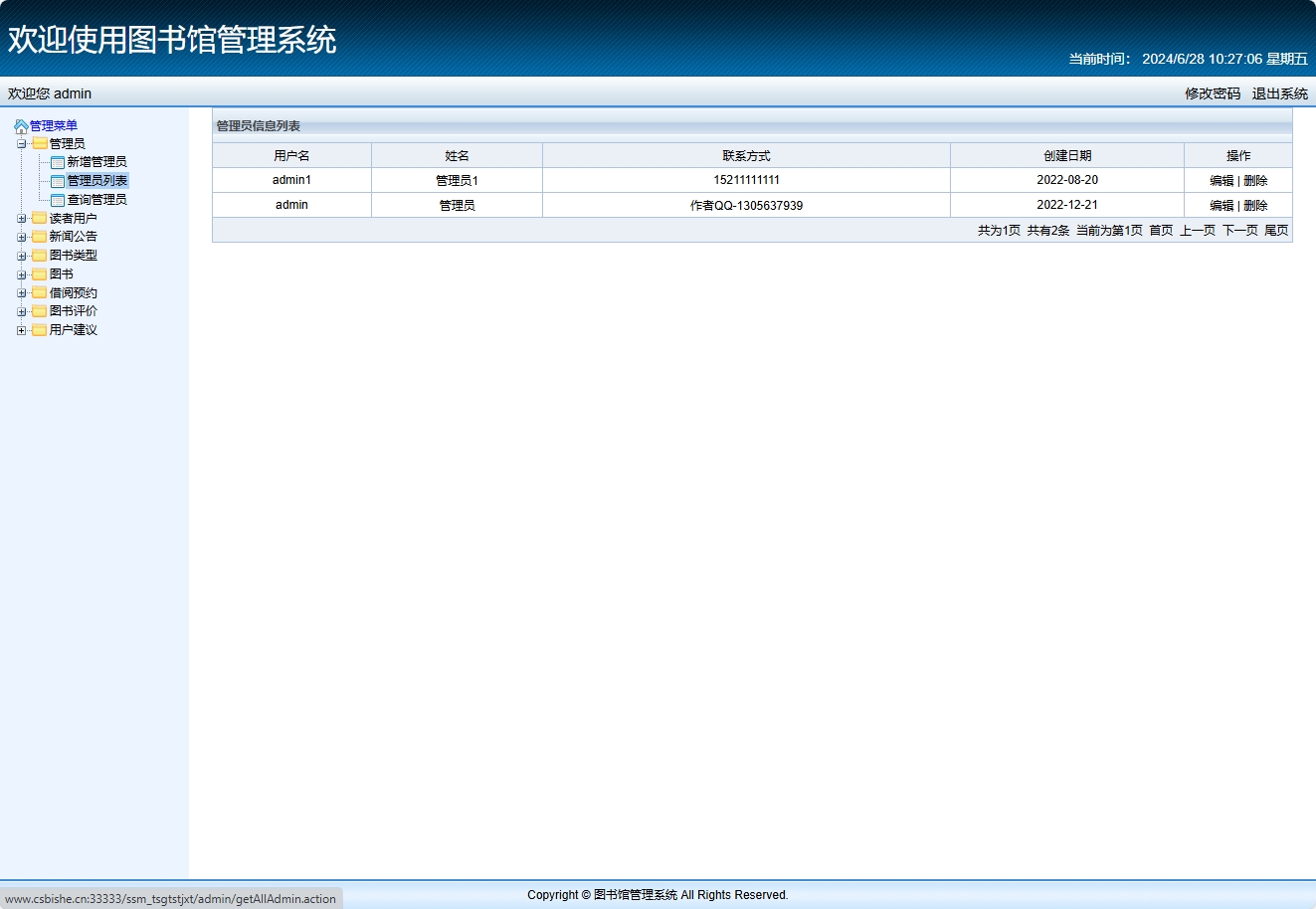1316x909 pixels.
Task: Click the folder icon next to 新闻公告
Action: (40, 237)
